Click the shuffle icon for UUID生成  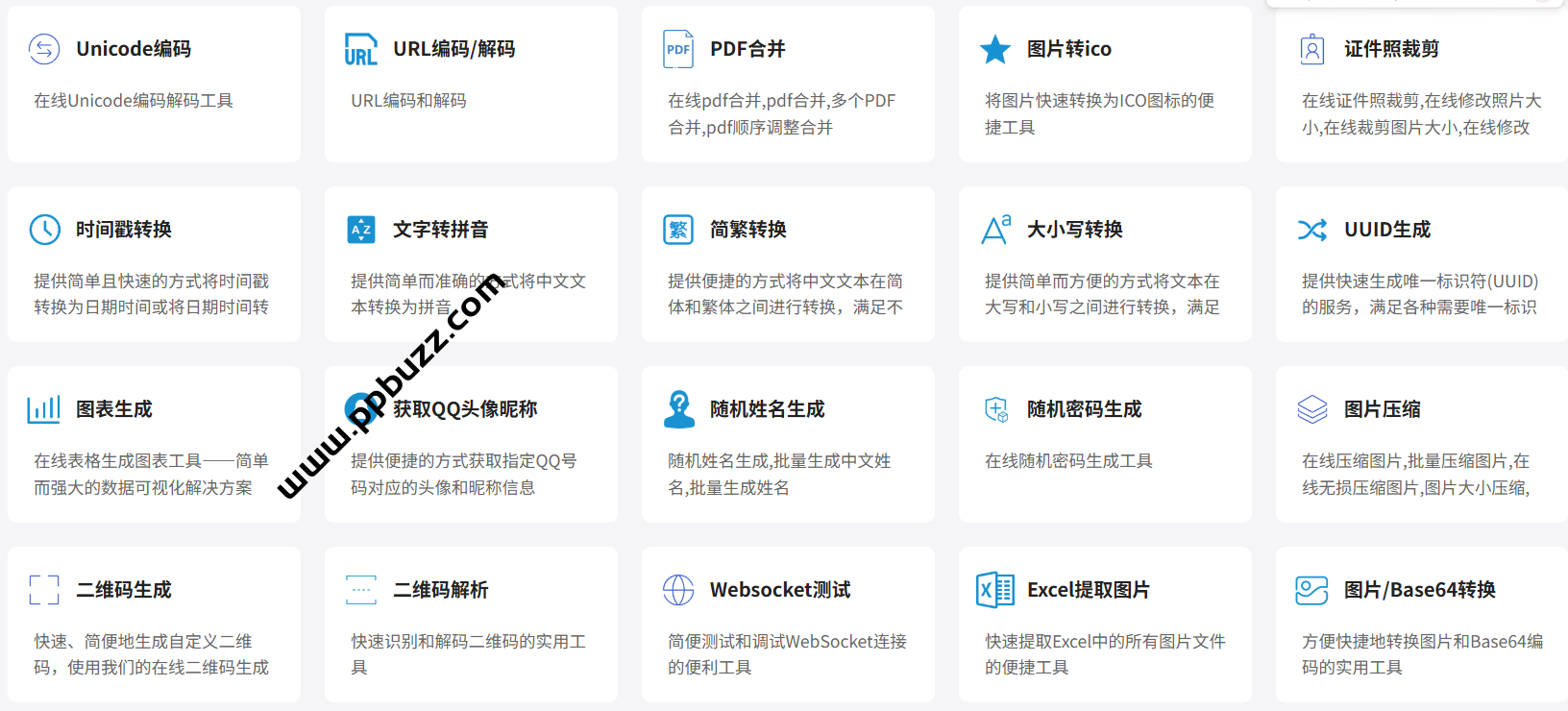coord(1312,230)
